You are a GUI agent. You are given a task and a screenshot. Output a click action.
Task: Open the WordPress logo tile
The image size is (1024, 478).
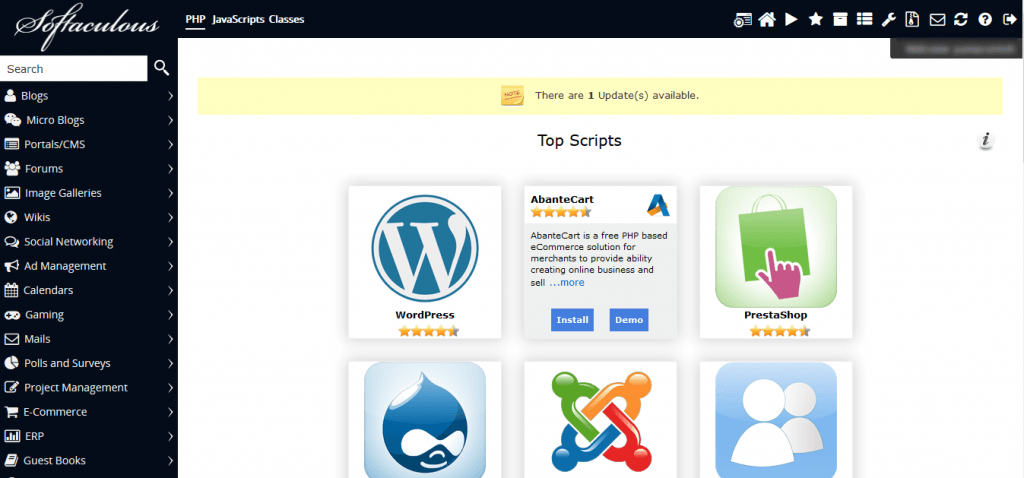(424, 248)
